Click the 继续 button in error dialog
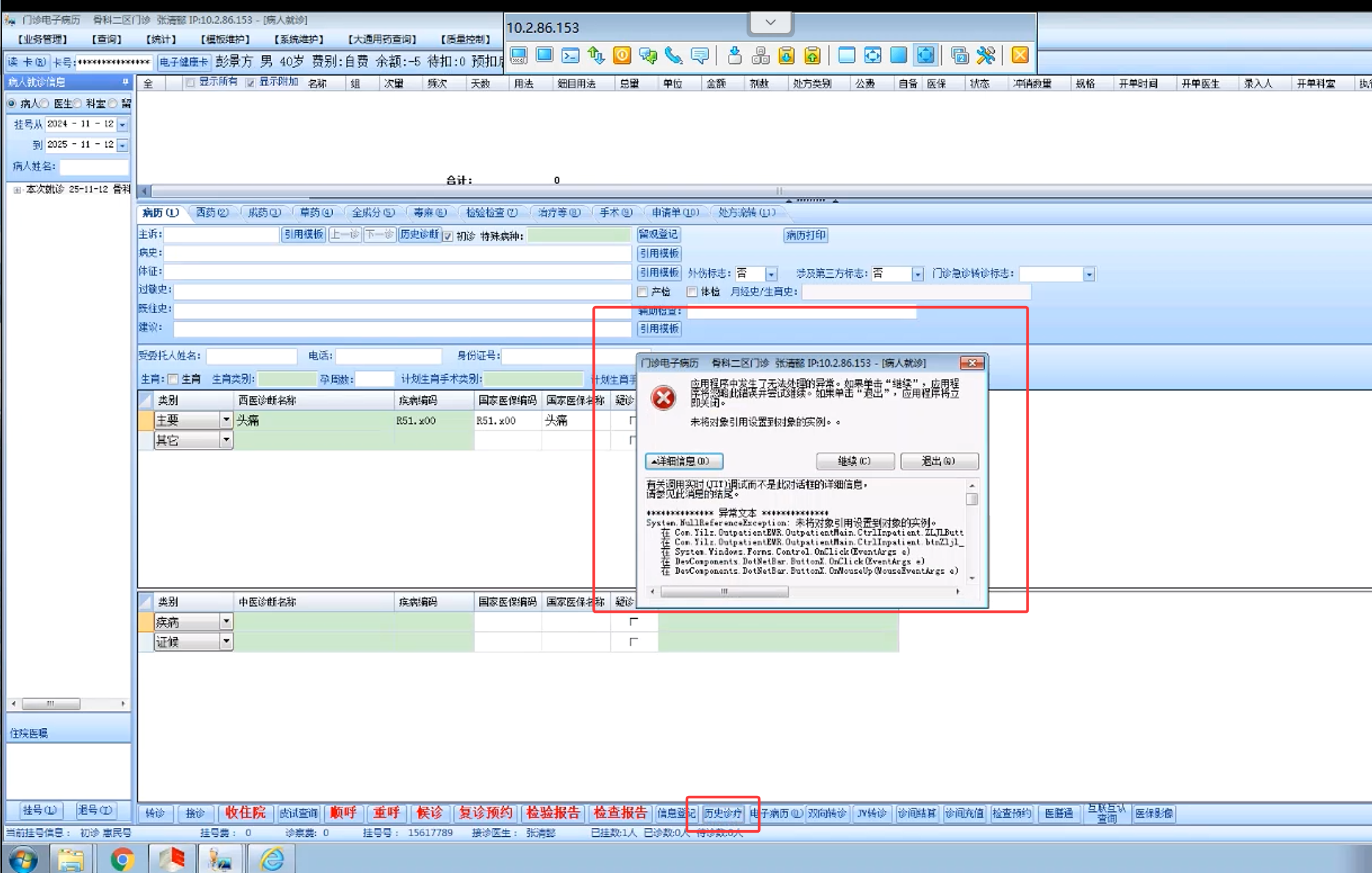 (854, 461)
